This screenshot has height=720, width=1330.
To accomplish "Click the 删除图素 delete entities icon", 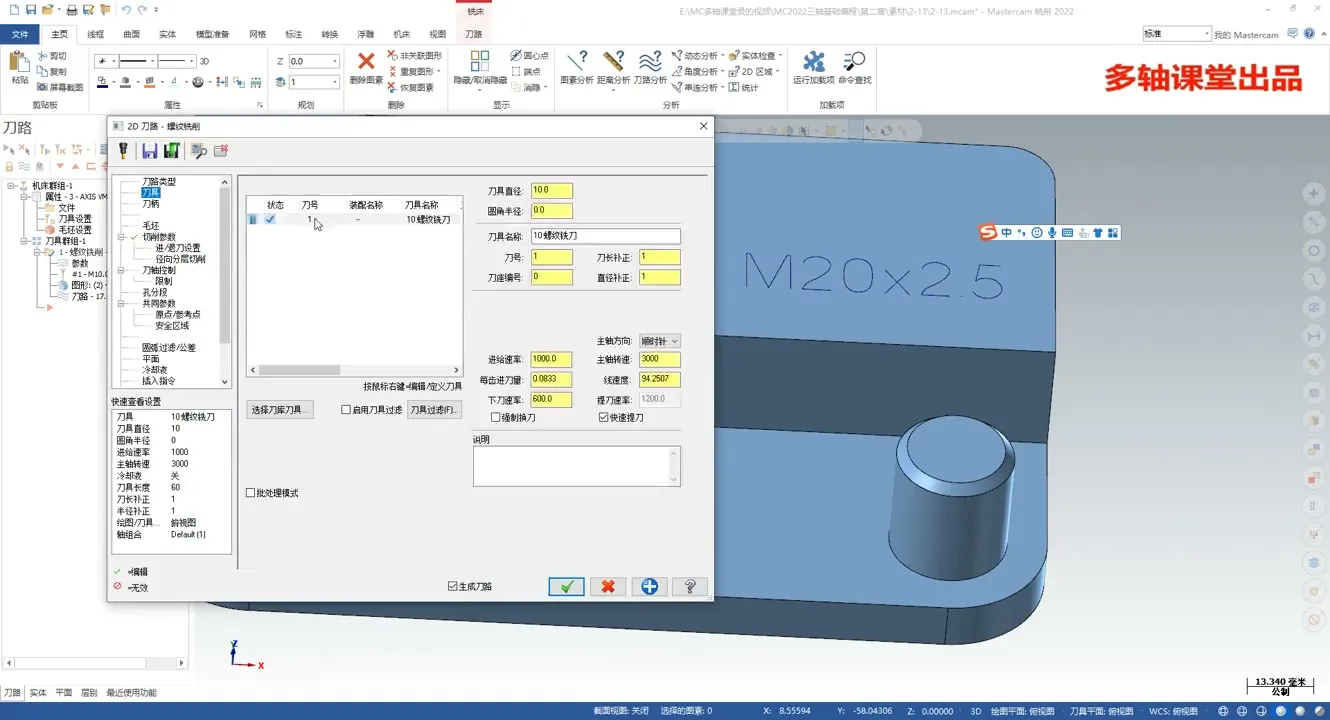I will pyautogui.click(x=366, y=67).
